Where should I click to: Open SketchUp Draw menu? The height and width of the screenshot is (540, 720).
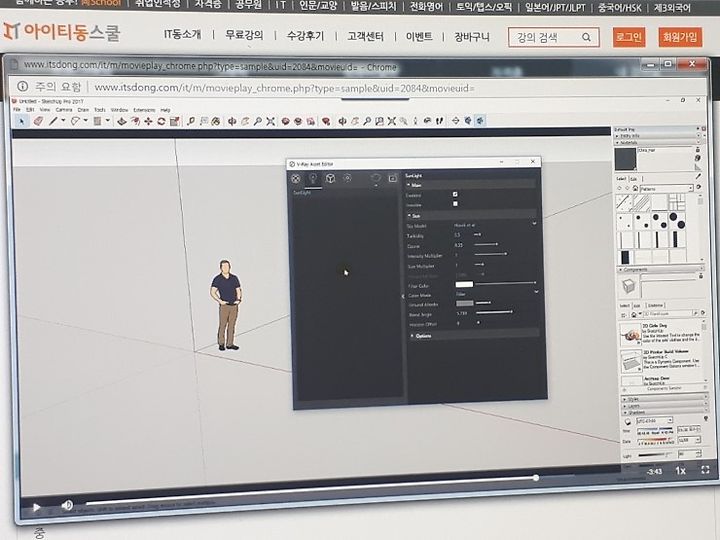tap(83, 110)
